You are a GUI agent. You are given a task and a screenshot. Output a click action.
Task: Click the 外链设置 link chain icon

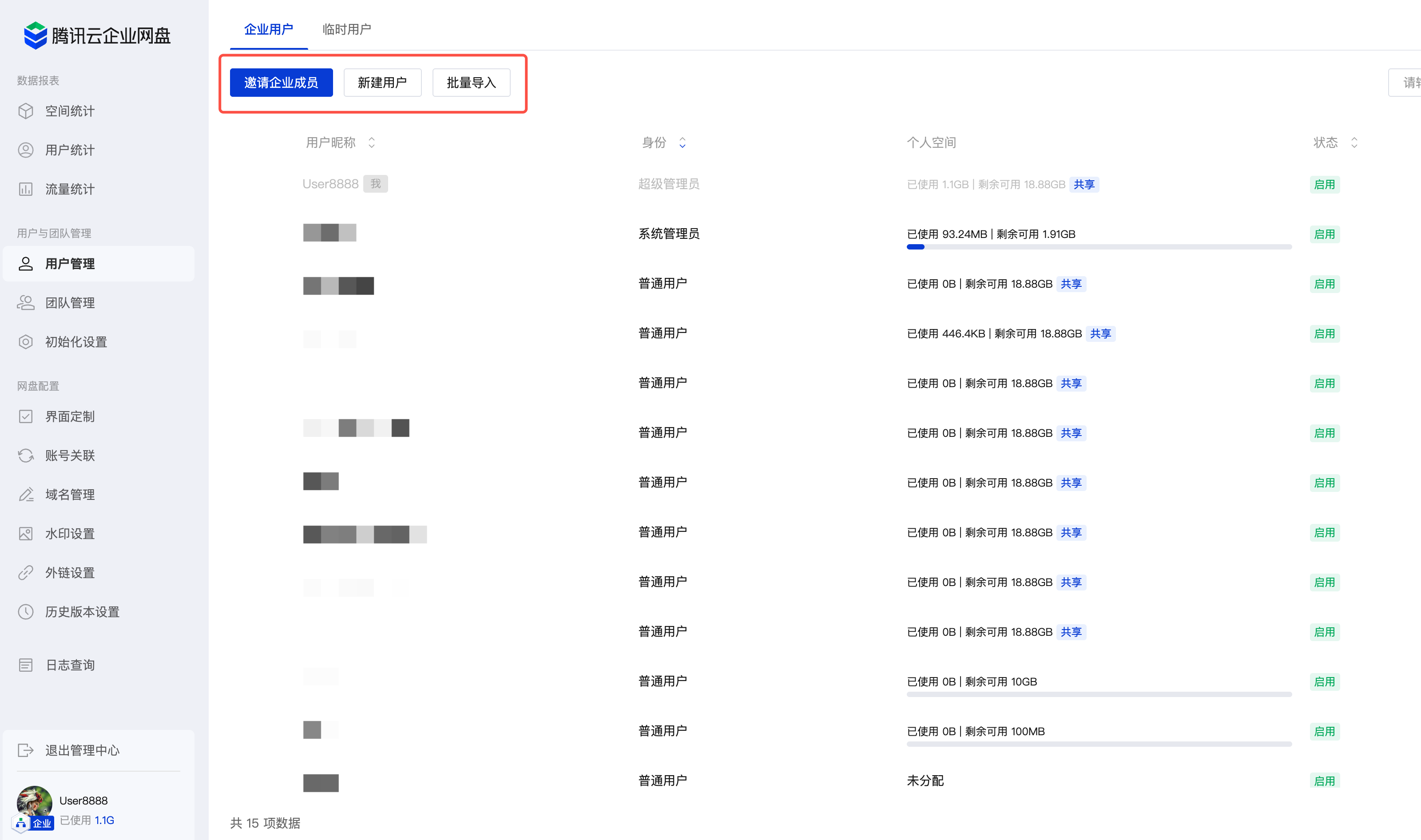pyautogui.click(x=25, y=573)
